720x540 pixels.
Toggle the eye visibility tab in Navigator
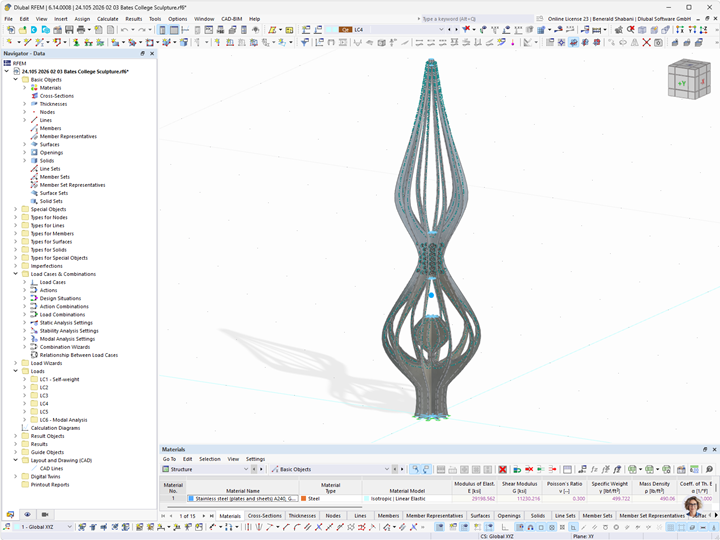click(28, 515)
